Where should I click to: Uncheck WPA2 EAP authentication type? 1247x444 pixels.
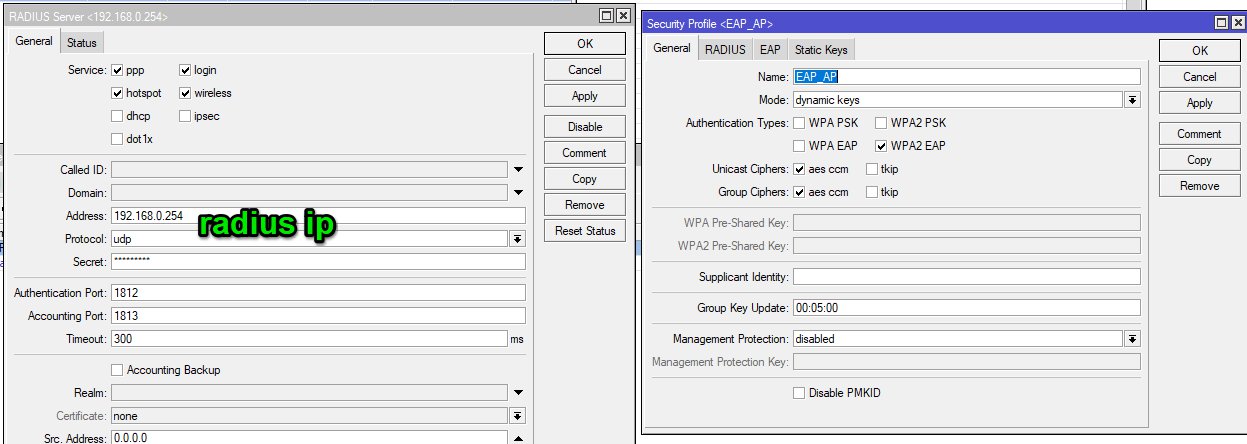coord(882,146)
